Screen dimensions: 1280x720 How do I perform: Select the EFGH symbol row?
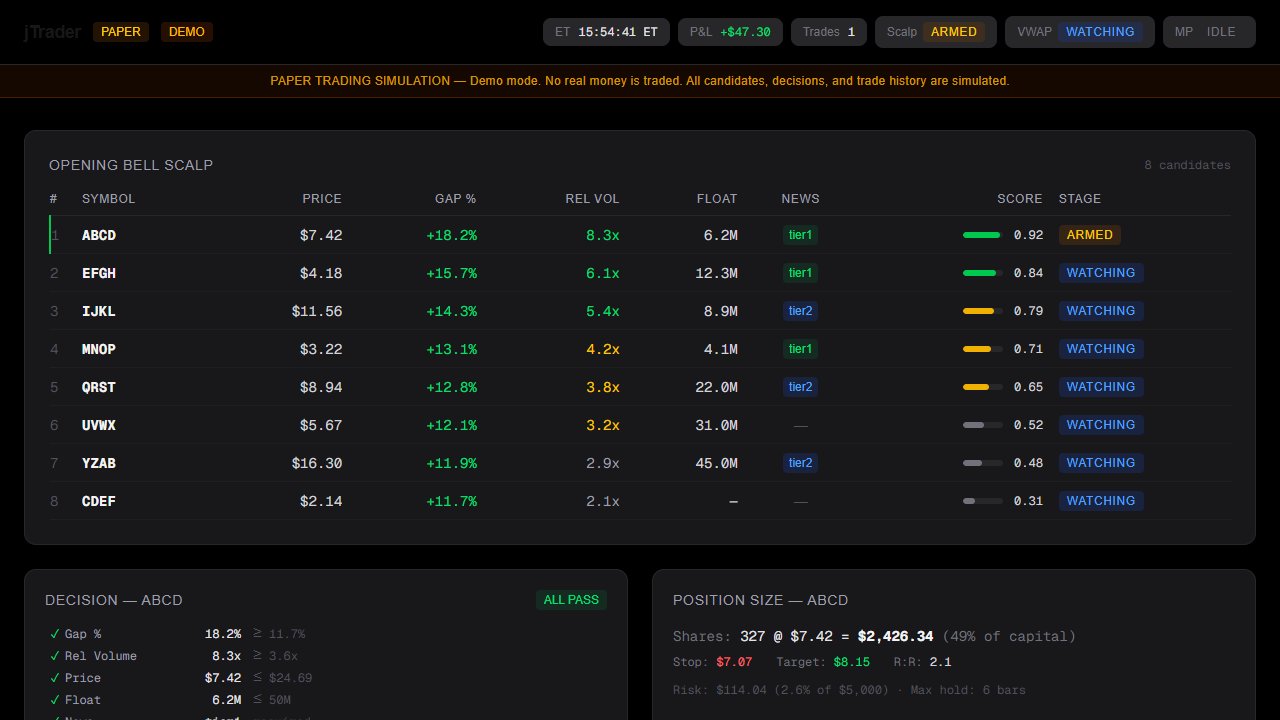pyautogui.click(x=640, y=273)
